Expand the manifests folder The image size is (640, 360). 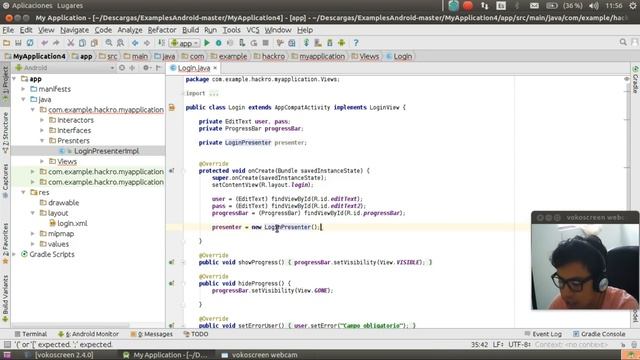[x=24, y=89]
